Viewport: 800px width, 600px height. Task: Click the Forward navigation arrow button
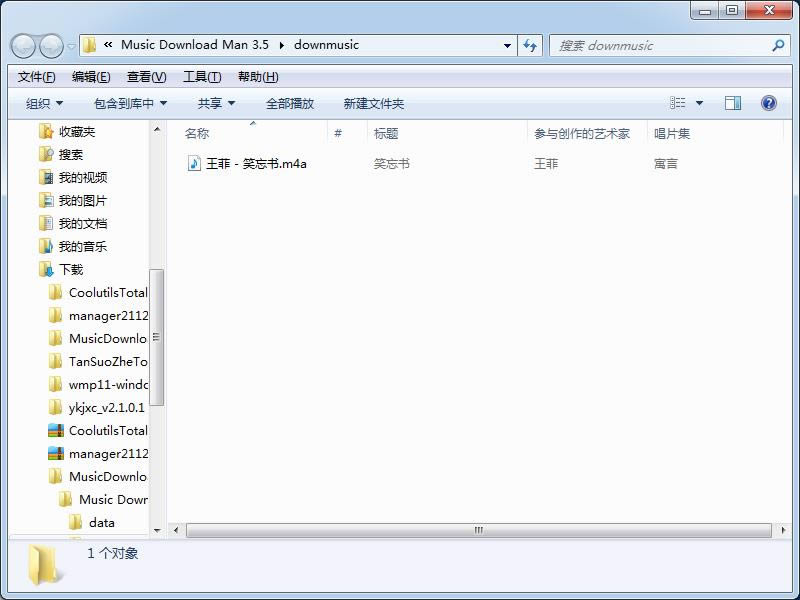tap(51, 46)
